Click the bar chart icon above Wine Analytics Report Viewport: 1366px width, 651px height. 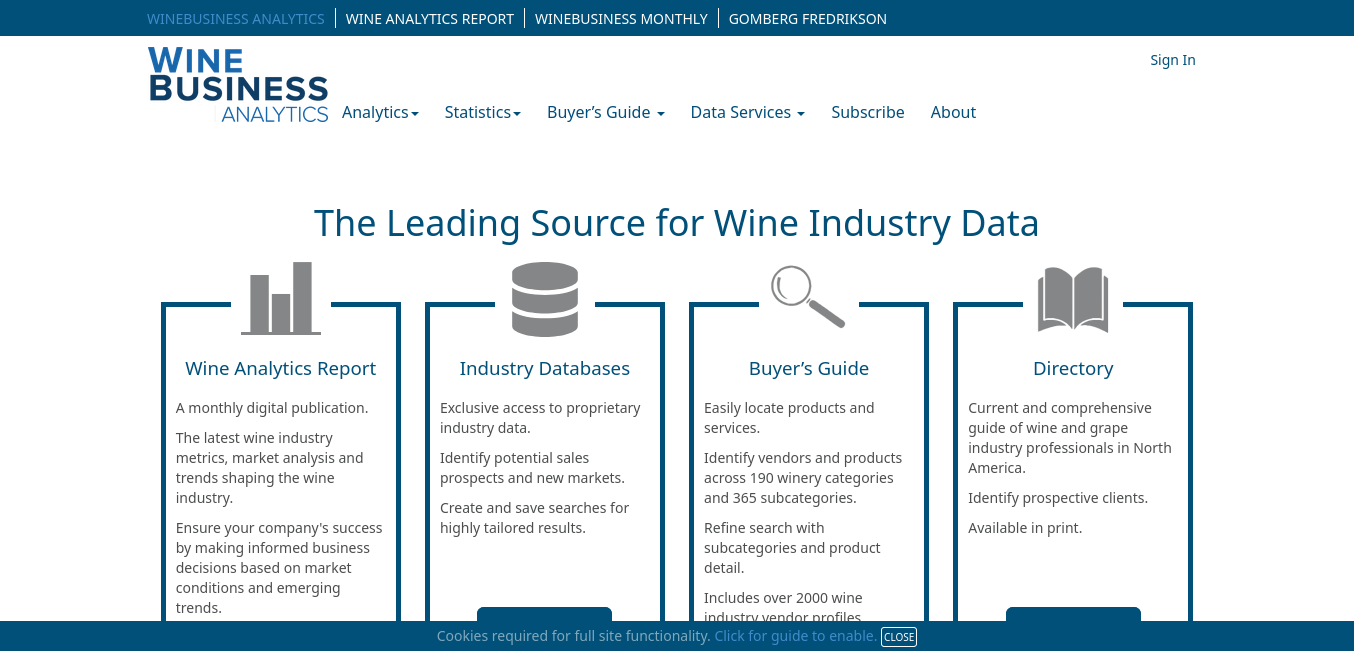pos(281,298)
